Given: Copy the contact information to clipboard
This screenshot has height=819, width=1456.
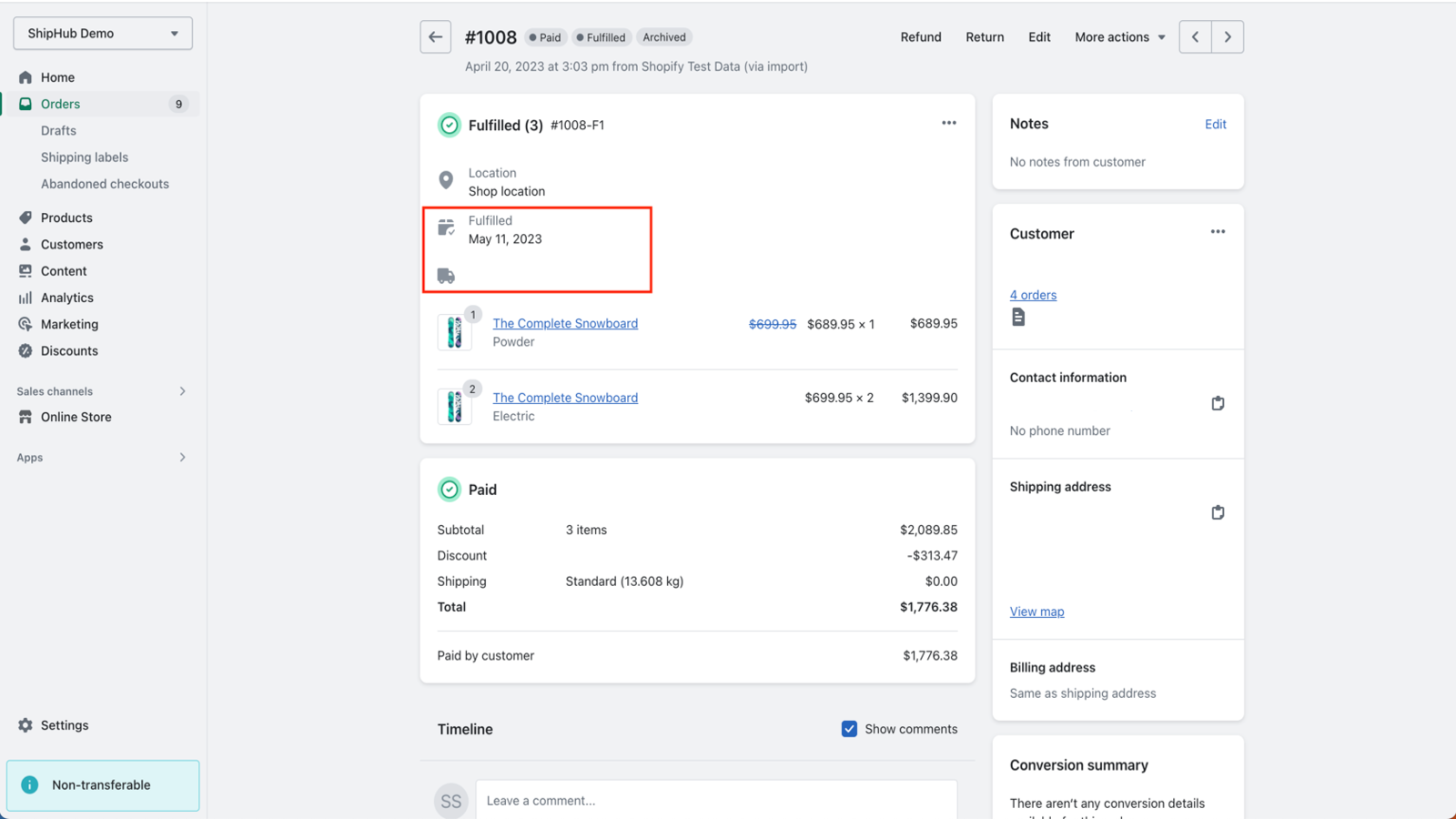Looking at the screenshot, I should (x=1218, y=403).
